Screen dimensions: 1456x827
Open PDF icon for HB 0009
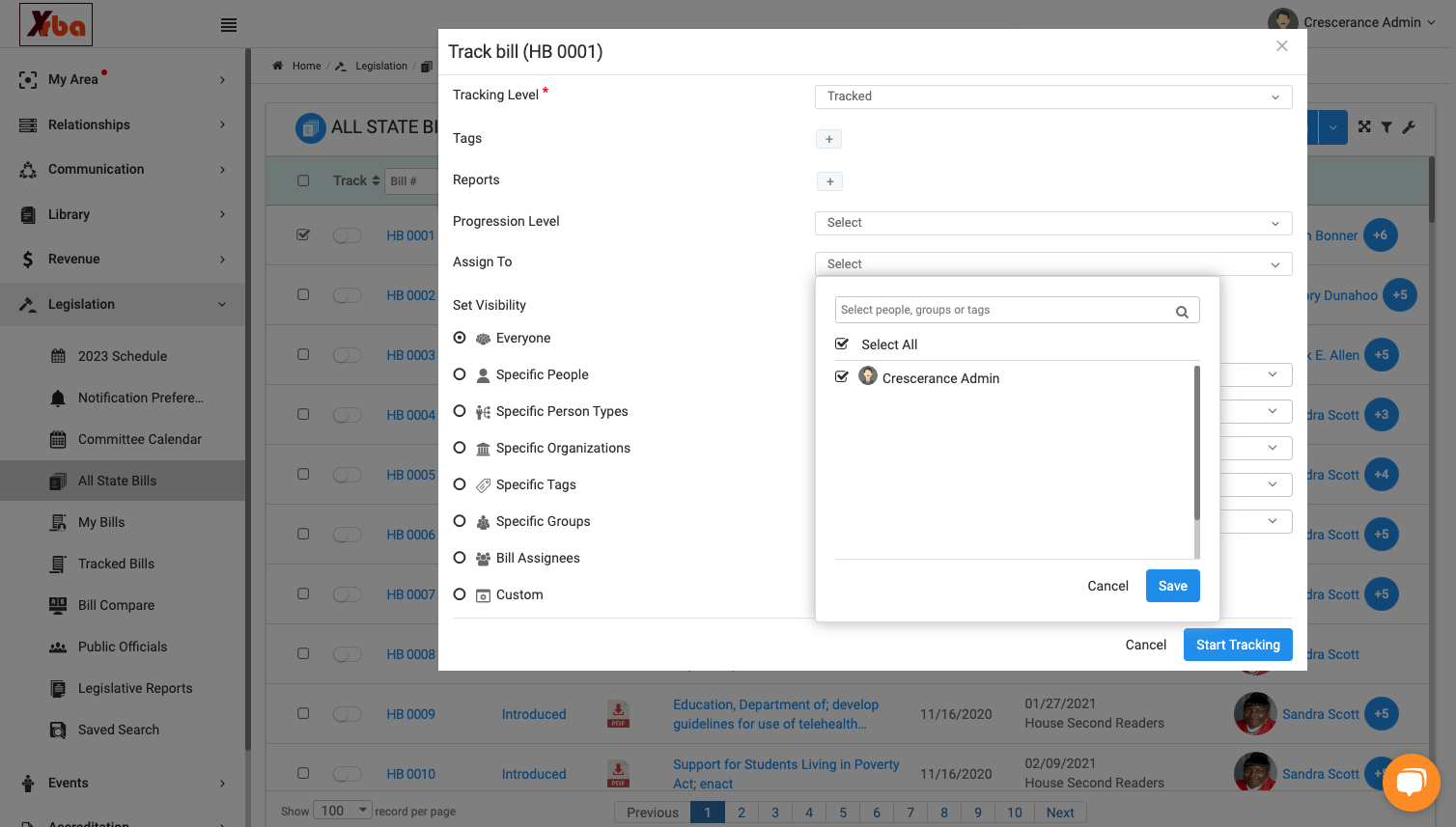pos(618,714)
